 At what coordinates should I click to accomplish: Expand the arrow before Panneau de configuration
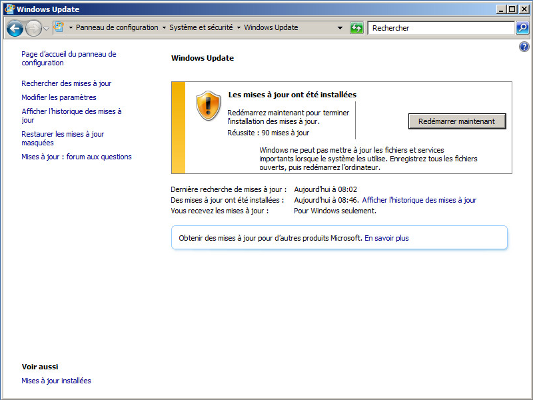71,28
